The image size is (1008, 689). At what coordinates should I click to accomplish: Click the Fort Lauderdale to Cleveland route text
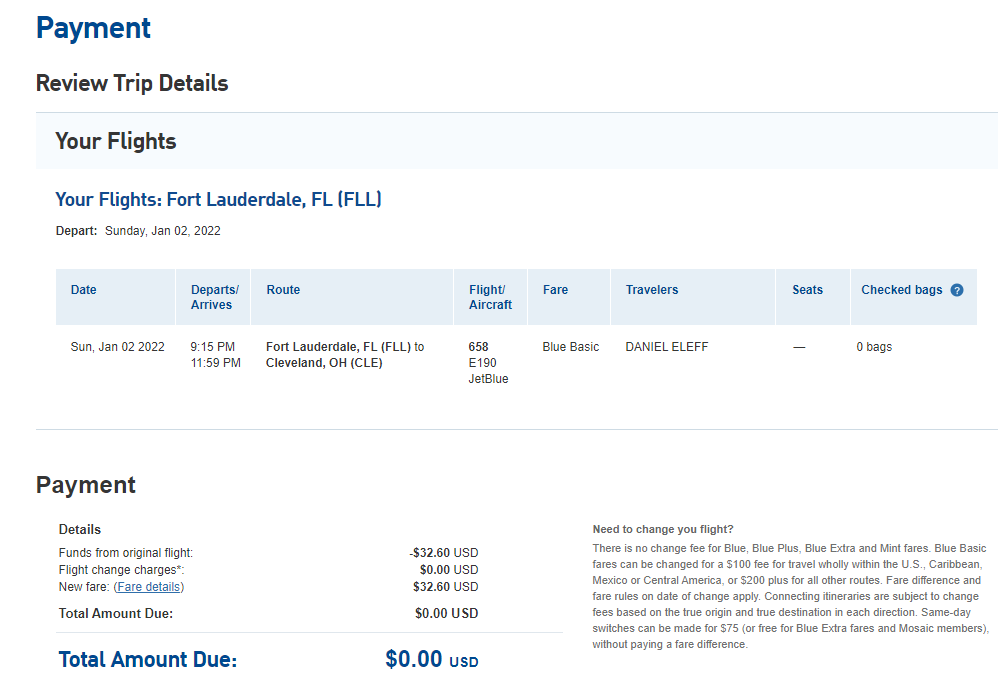point(345,355)
